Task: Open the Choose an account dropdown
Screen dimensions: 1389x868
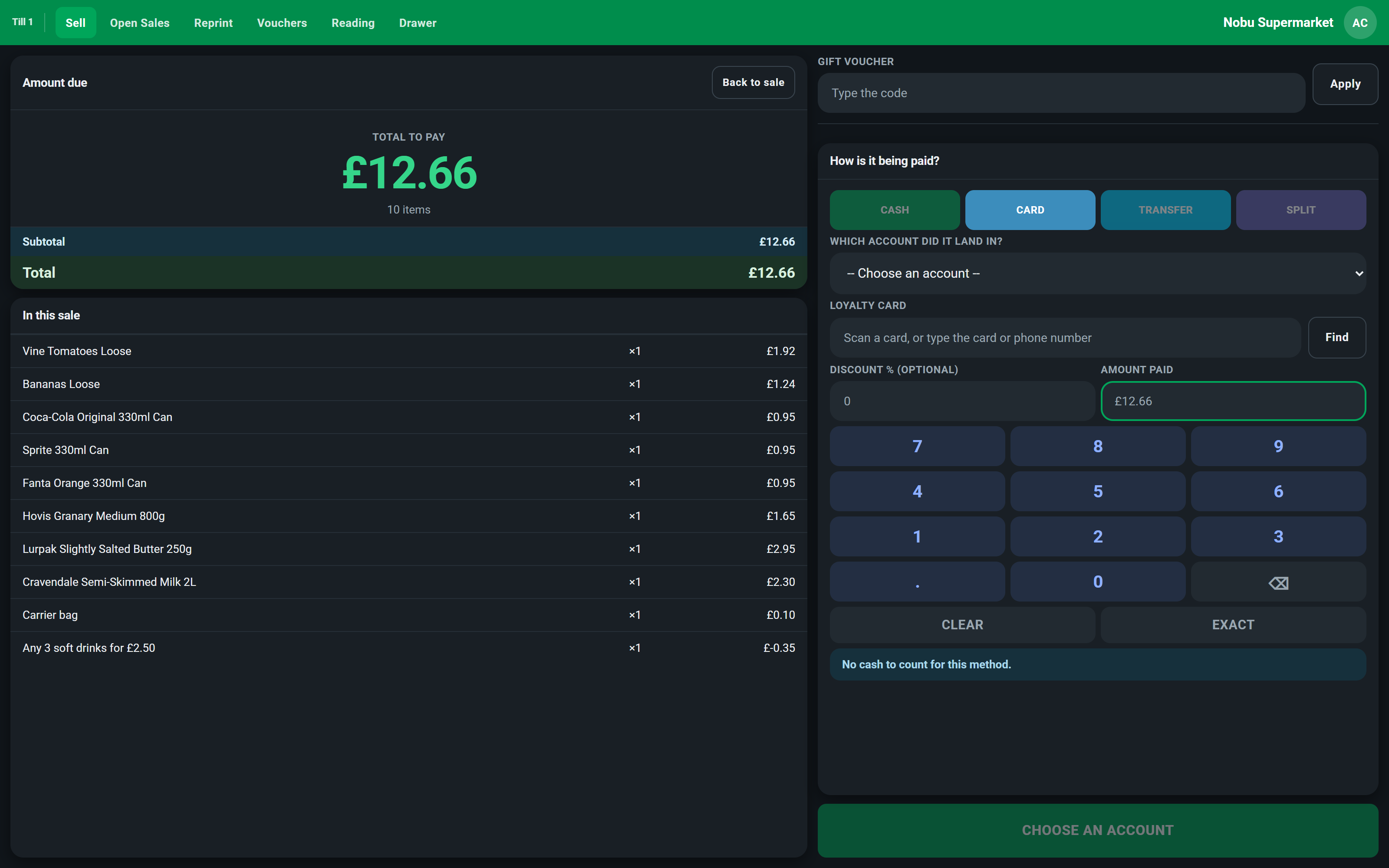Action: [x=1097, y=273]
